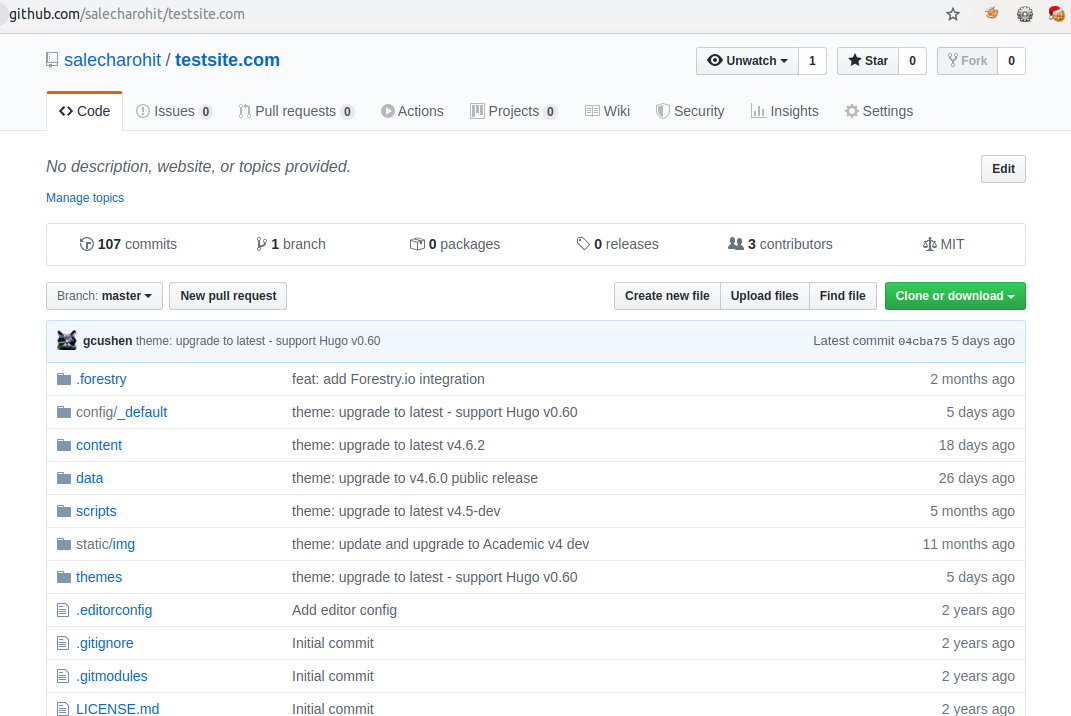1071x716 pixels.
Task: Click the Find file button
Action: tap(843, 296)
